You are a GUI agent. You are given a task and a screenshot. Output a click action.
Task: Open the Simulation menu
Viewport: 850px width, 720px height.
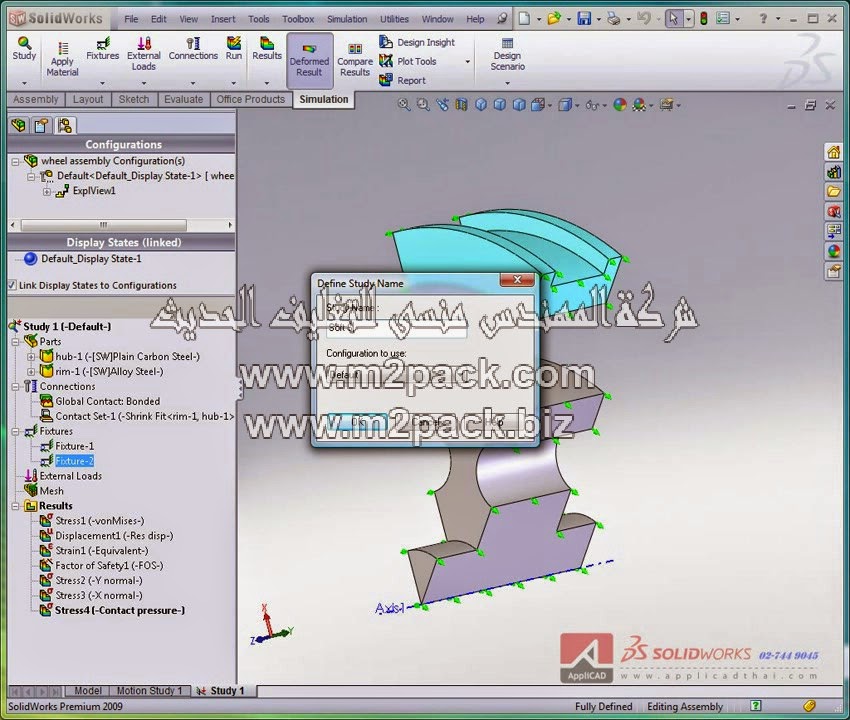click(347, 19)
